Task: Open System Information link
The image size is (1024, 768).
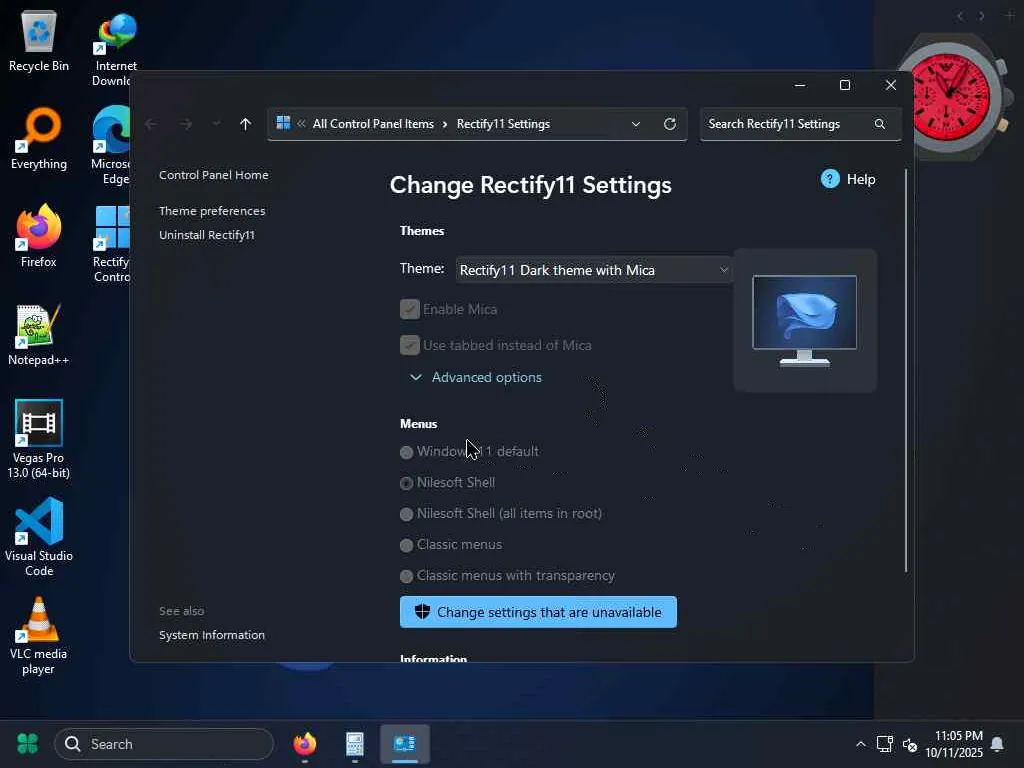Action: 212,635
